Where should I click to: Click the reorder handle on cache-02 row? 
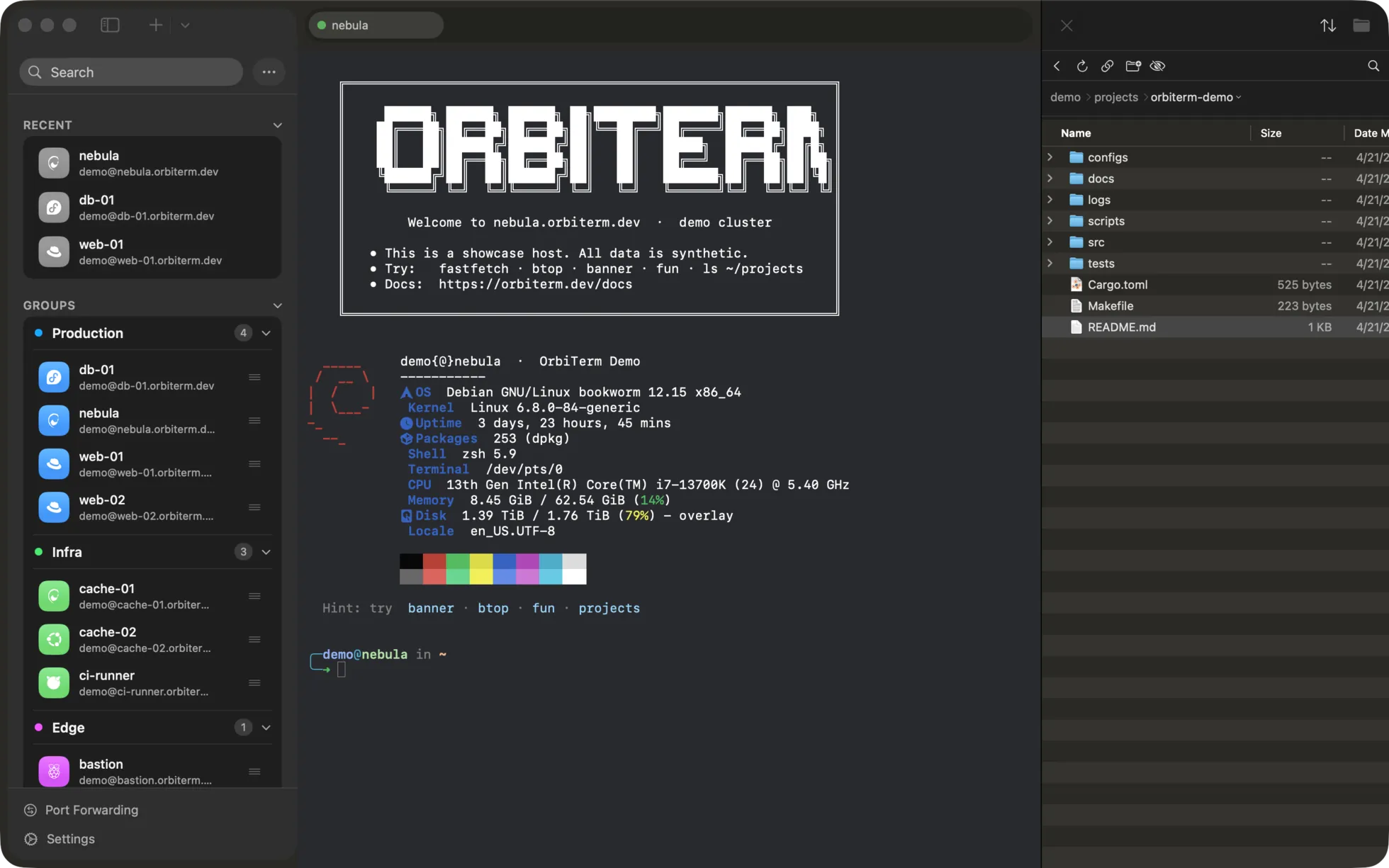(254, 639)
